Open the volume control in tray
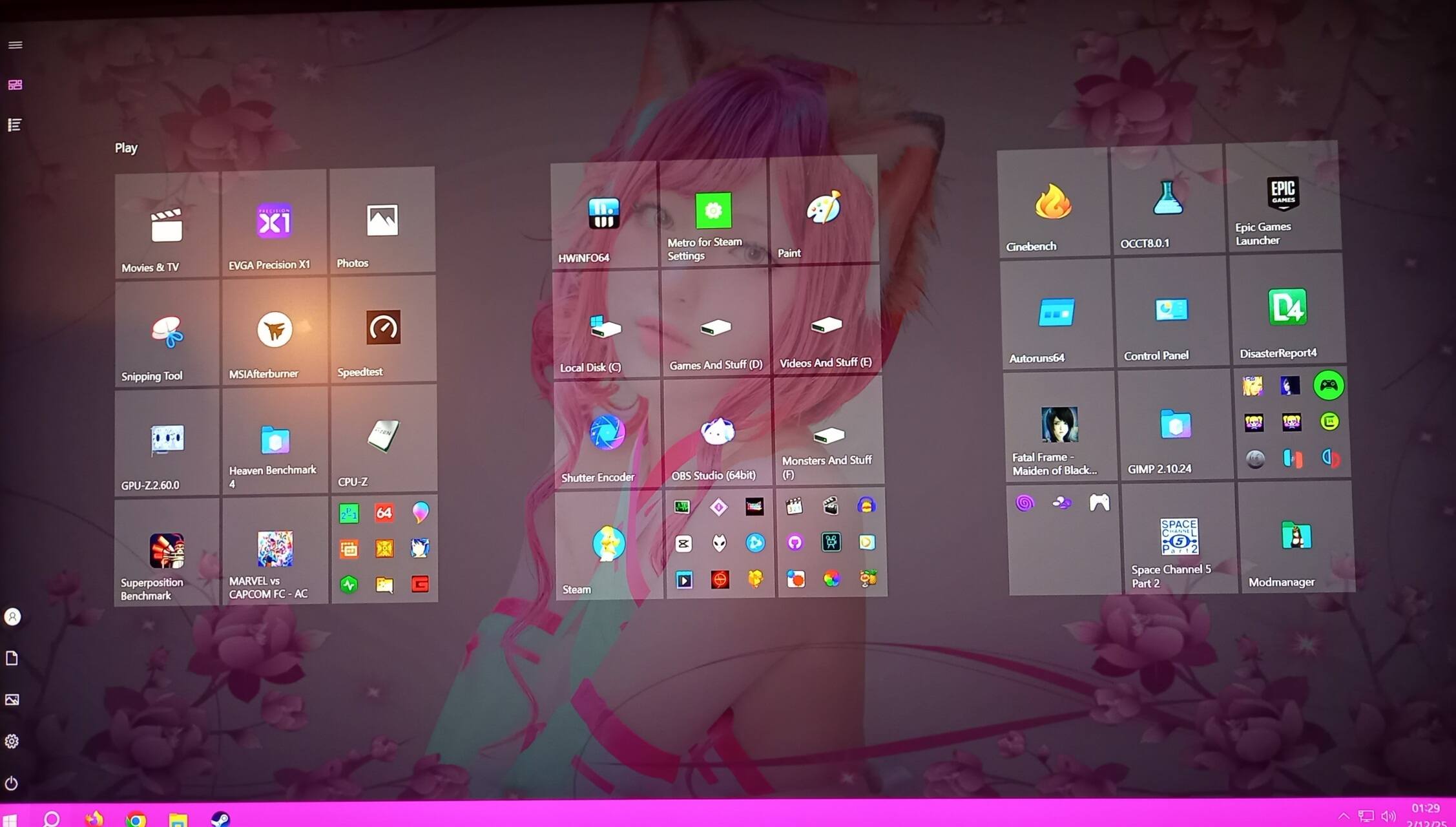The width and height of the screenshot is (1456, 827). pyautogui.click(x=1388, y=817)
